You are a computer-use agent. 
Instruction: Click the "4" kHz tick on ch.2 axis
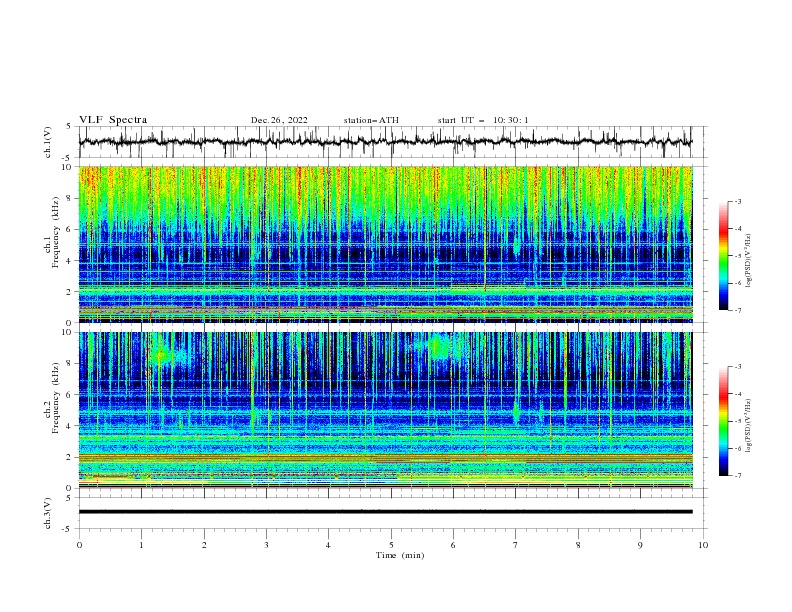[x=70, y=426]
